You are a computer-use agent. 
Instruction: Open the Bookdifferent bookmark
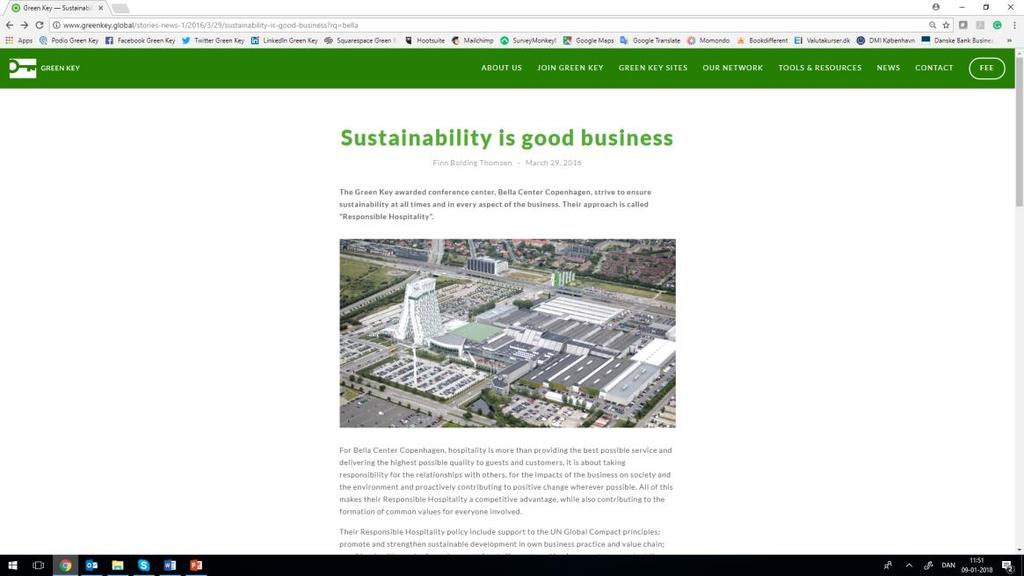tap(762, 40)
